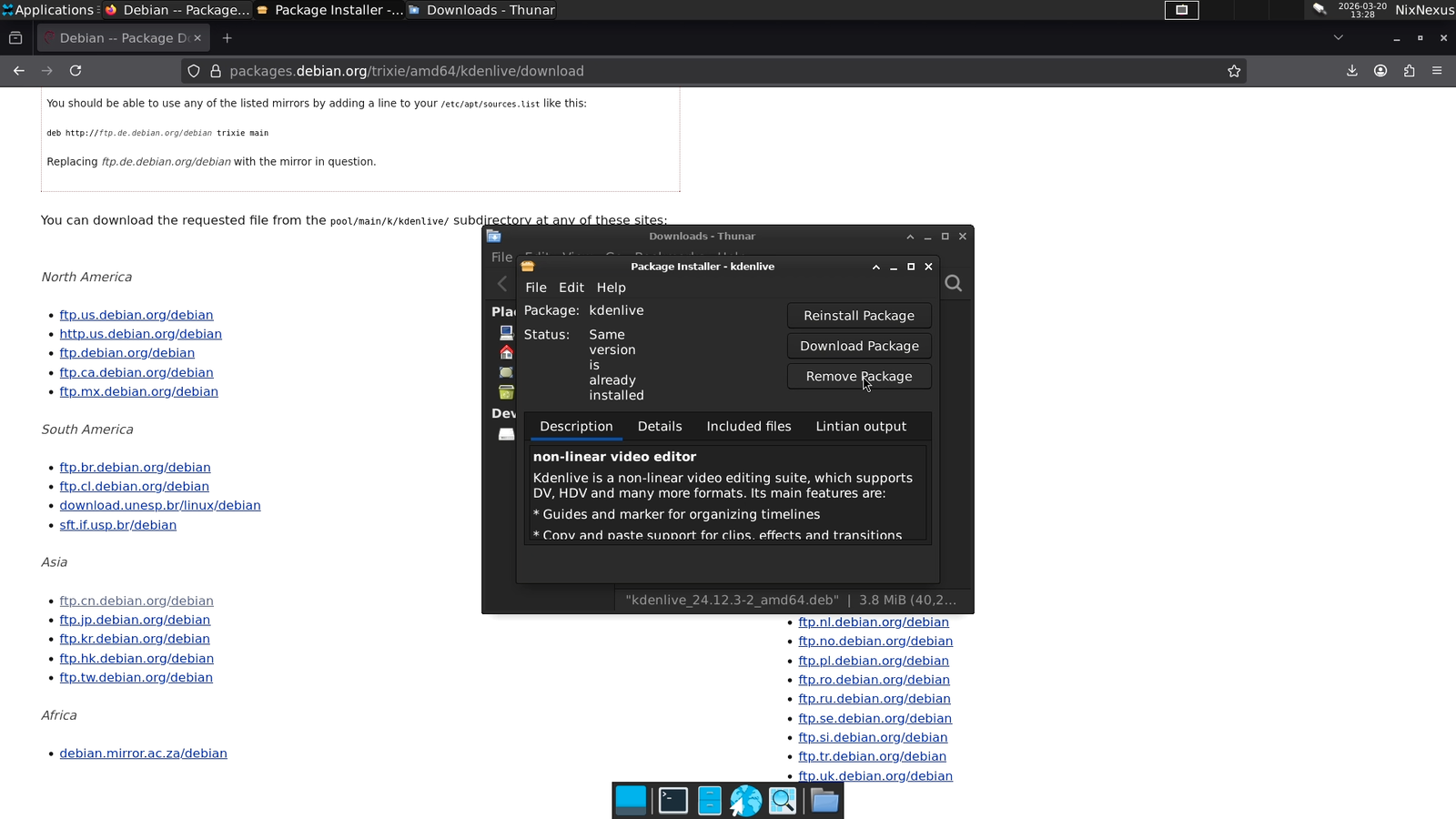Image resolution: width=1456 pixels, height=819 pixels.
Task: Open the File menu in Package Installer
Action: (x=536, y=288)
